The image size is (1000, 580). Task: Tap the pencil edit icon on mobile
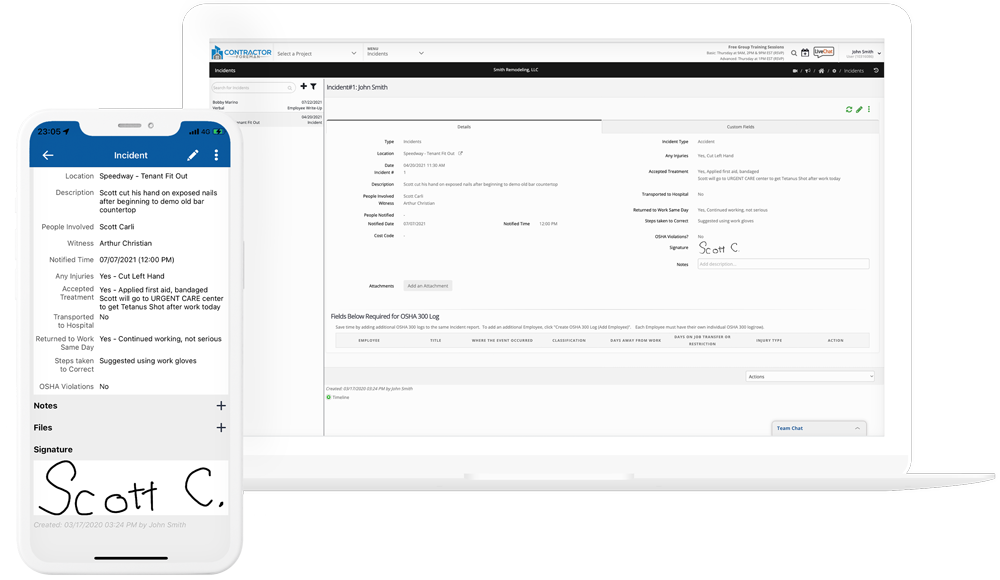pyautogui.click(x=193, y=156)
